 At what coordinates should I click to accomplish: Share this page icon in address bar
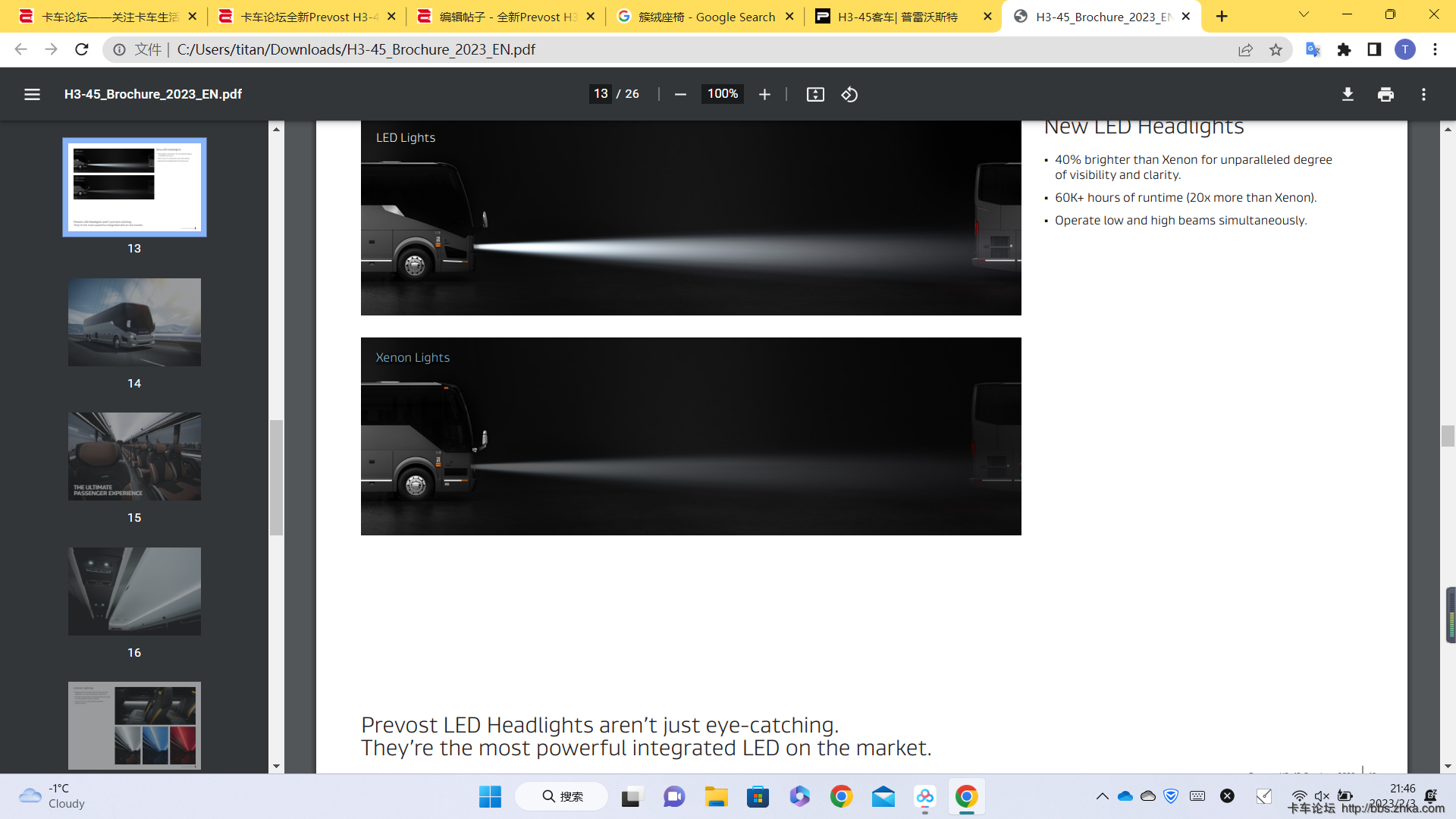(1245, 49)
